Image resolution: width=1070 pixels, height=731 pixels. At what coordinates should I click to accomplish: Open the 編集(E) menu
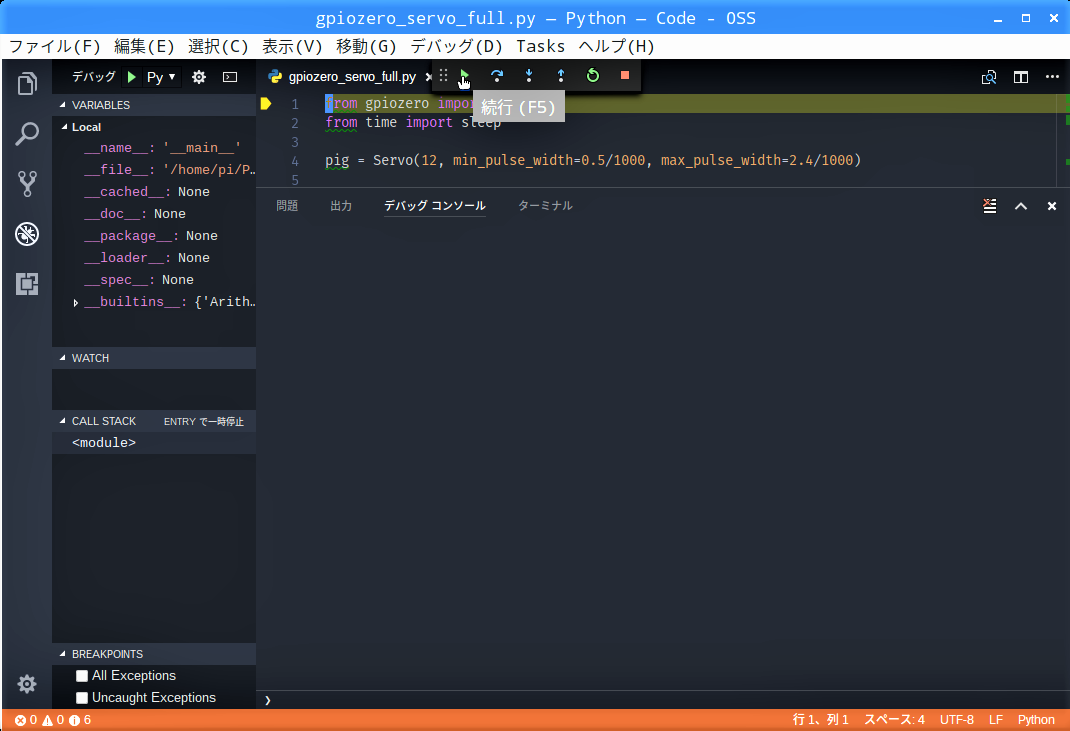click(x=144, y=46)
